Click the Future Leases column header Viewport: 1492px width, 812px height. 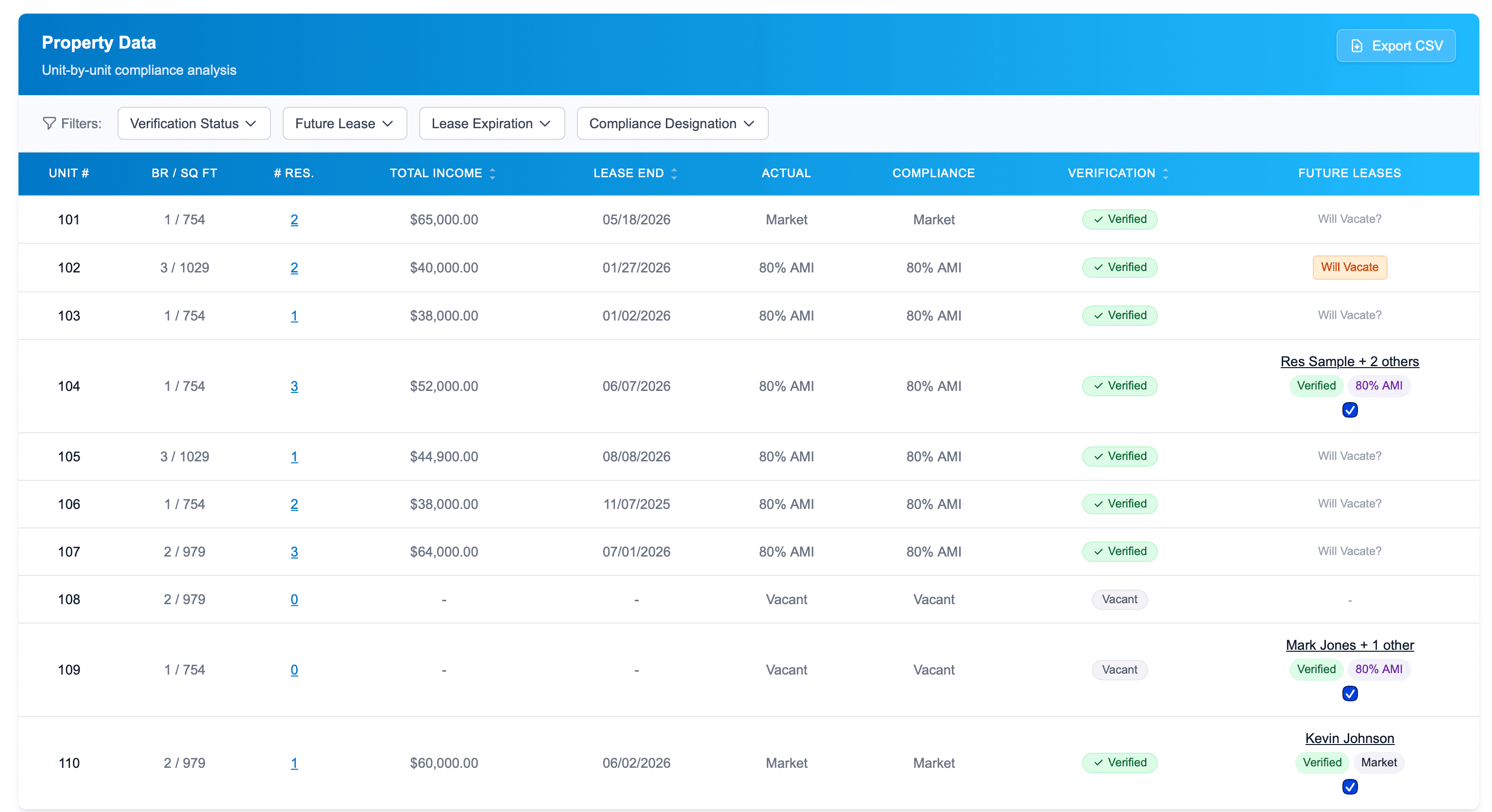click(x=1350, y=173)
